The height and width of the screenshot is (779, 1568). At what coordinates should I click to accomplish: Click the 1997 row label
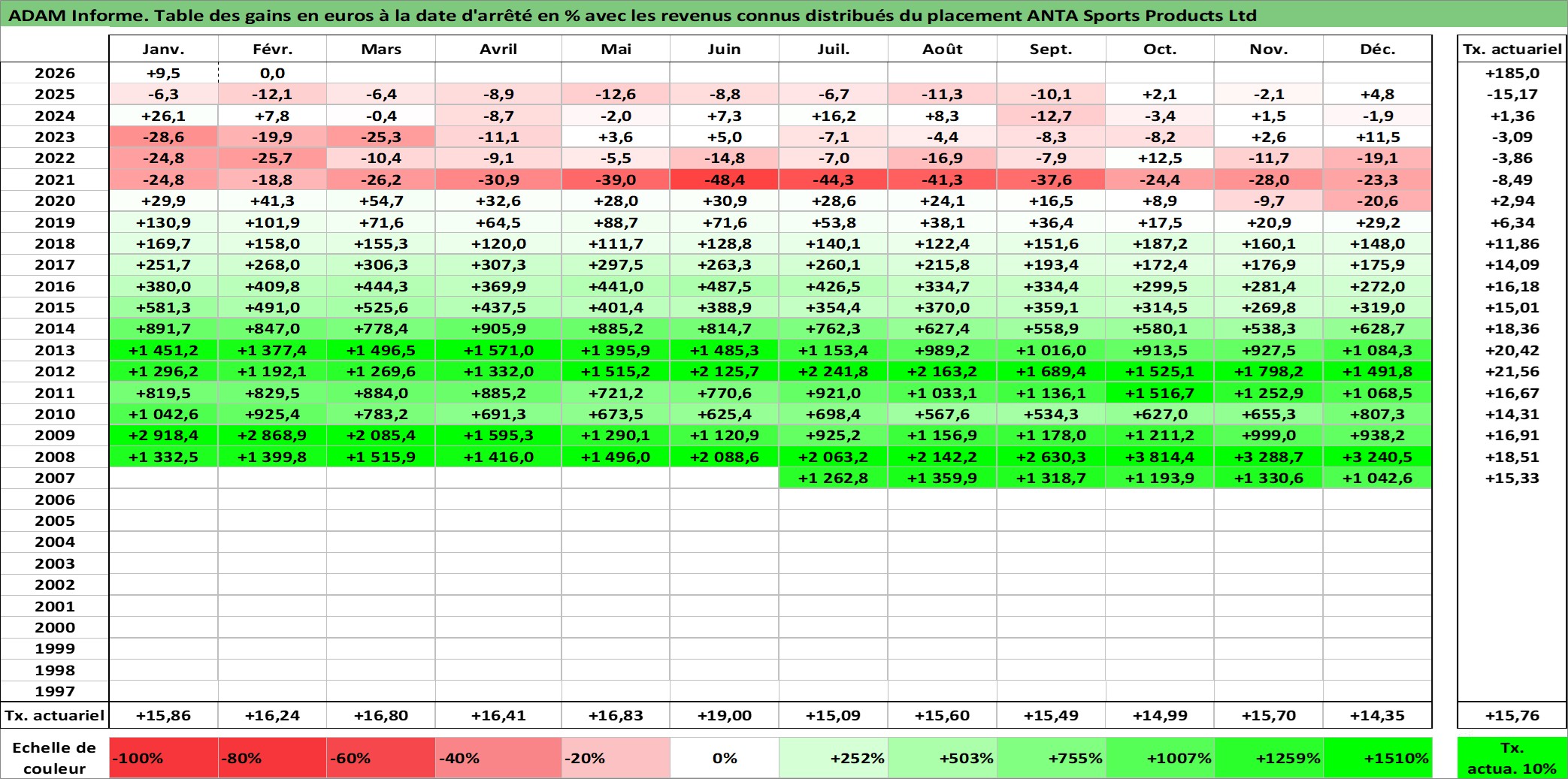[55, 691]
